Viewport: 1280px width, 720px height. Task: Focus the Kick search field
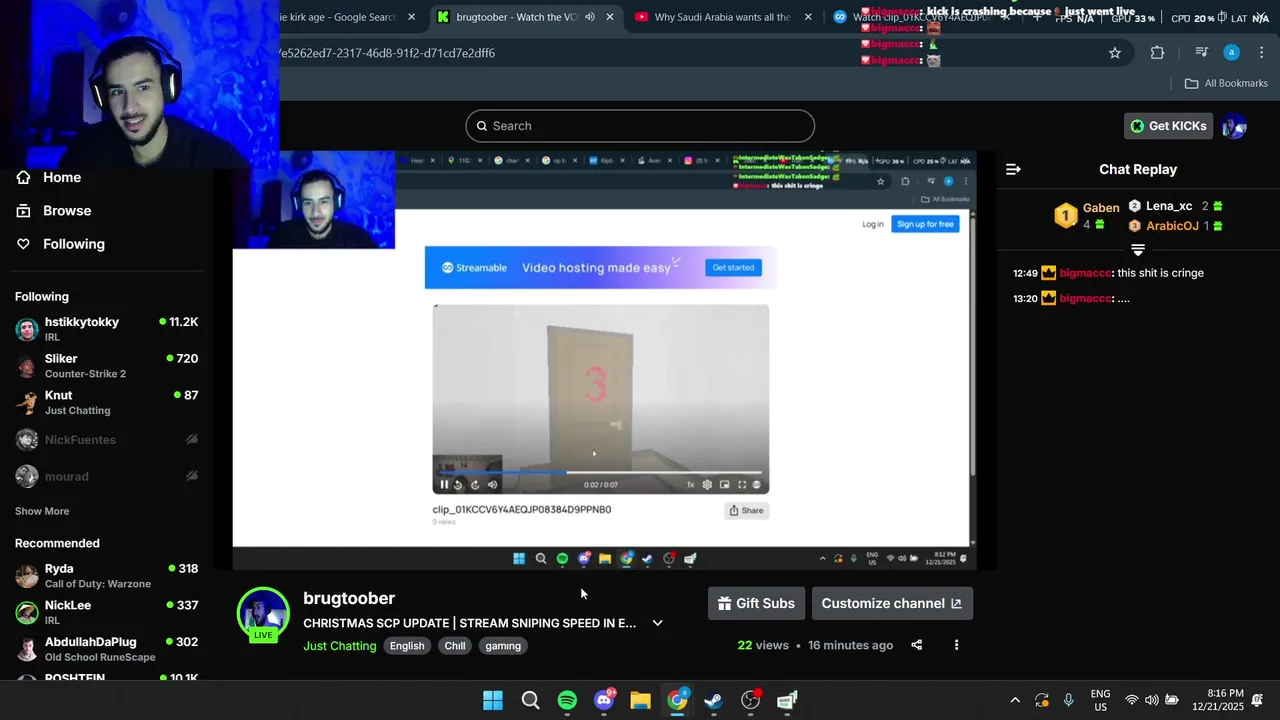pyautogui.click(x=640, y=126)
